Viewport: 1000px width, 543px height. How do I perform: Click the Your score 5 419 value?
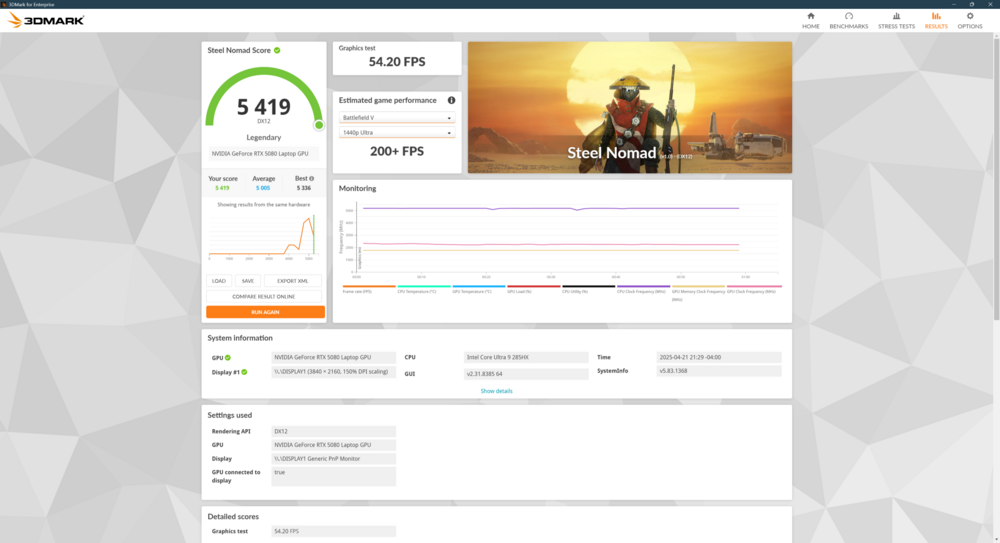click(x=222, y=188)
